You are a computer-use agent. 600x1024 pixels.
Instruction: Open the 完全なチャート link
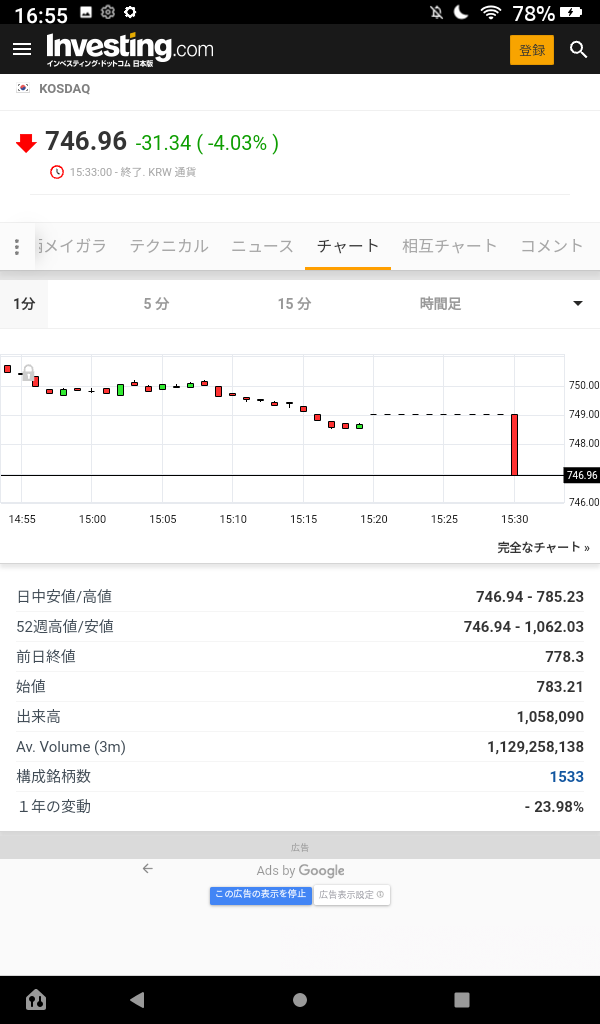(x=543, y=548)
